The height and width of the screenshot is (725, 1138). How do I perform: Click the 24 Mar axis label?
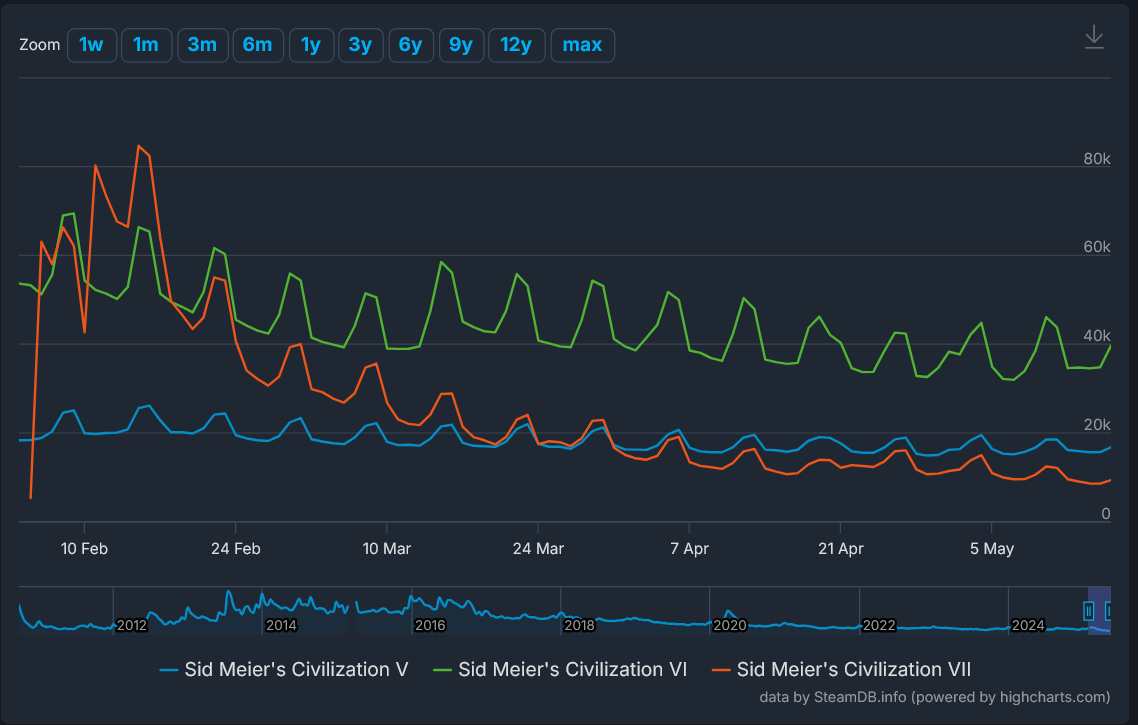click(538, 549)
